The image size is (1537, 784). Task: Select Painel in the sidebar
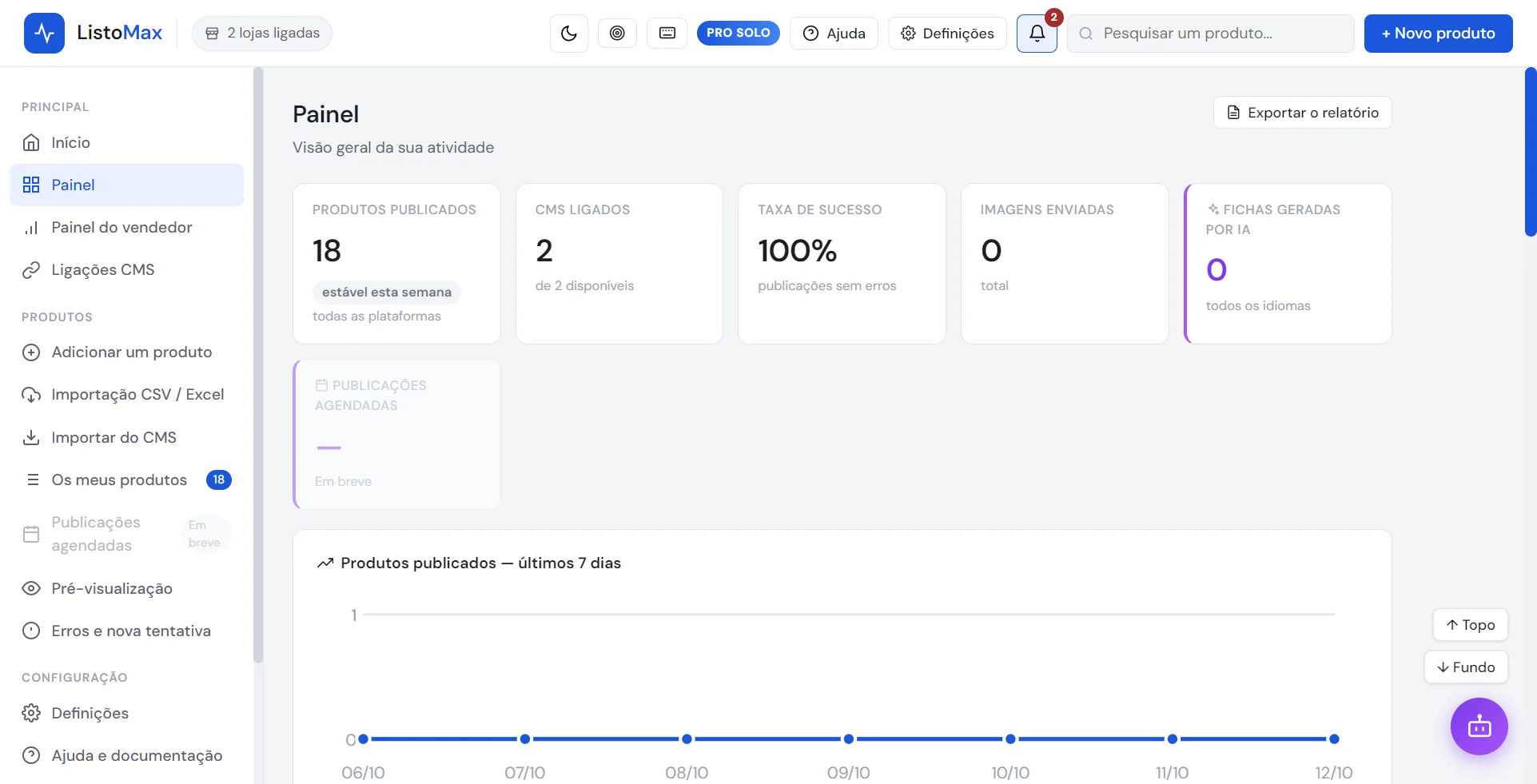(x=126, y=185)
